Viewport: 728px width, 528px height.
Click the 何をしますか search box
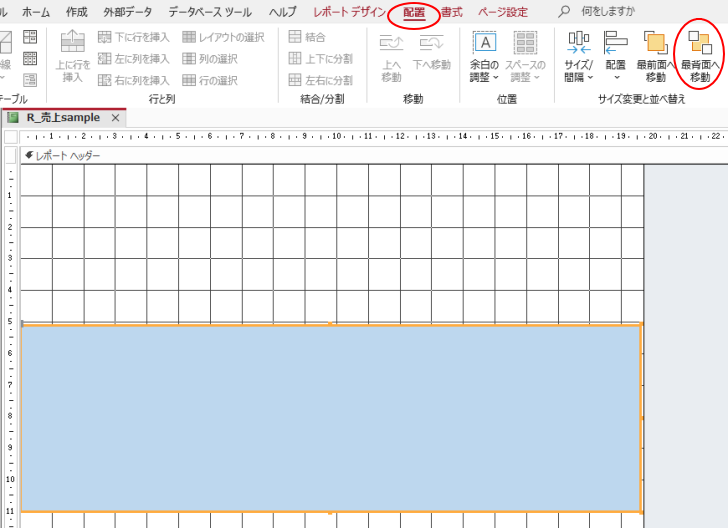tap(608, 11)
